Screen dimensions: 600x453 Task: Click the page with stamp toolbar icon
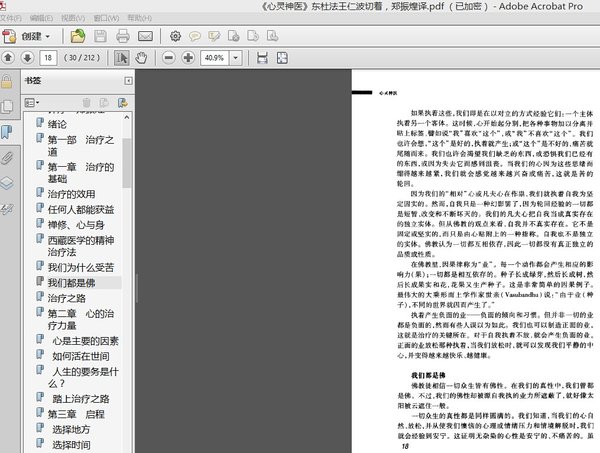(272, 36)
